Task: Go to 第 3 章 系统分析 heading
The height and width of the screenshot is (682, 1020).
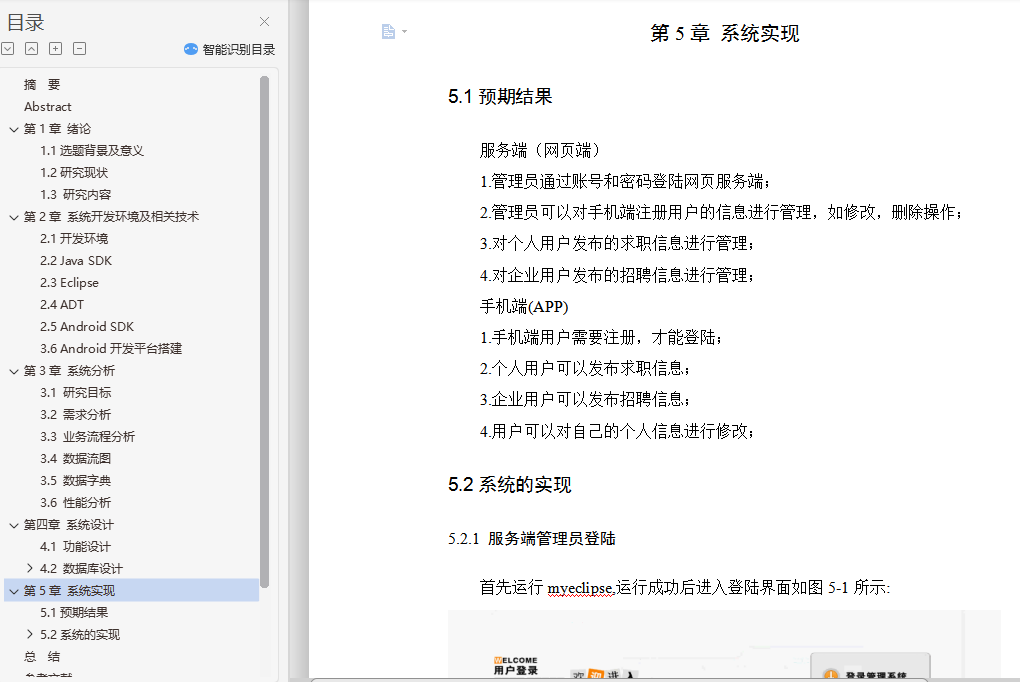Action: (69, 371)
